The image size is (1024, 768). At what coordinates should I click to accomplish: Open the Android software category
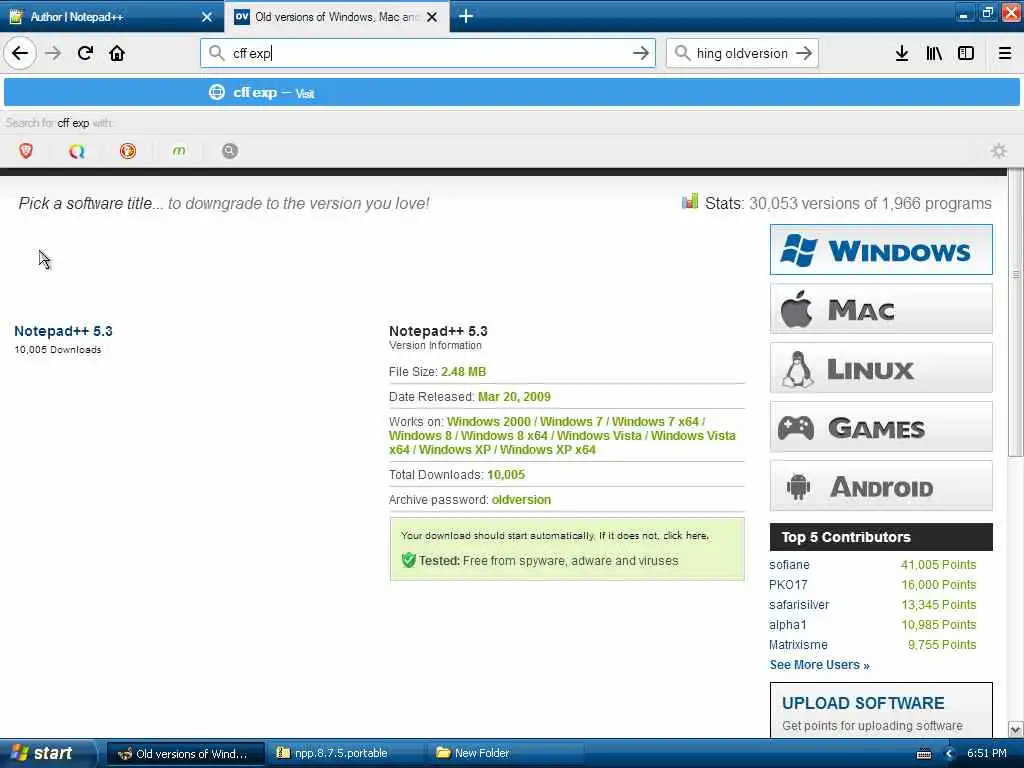coord(881,485)
